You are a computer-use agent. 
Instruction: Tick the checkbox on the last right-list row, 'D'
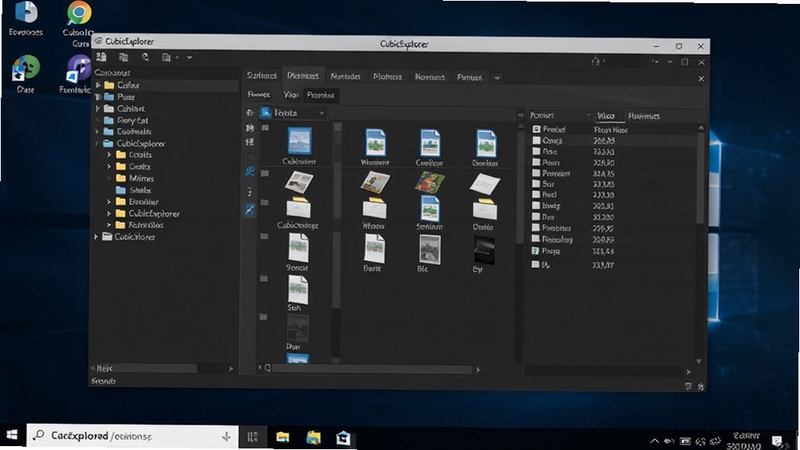536,264
